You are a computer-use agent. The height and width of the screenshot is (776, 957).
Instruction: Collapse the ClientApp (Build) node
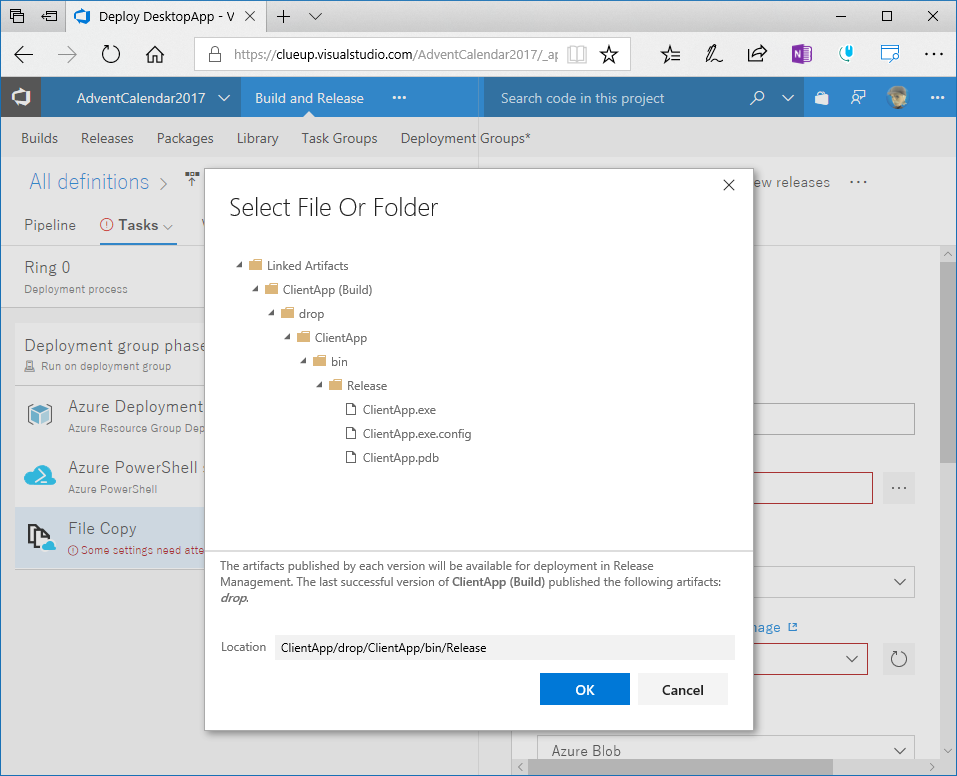pyautogui.click(x=255, y=289)
